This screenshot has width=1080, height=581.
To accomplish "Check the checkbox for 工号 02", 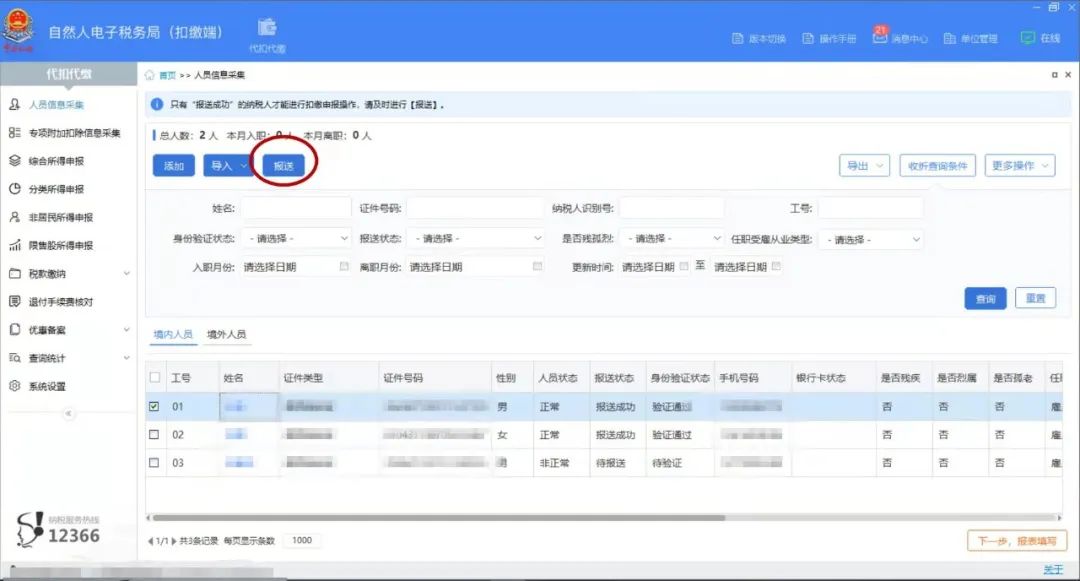I will point(155,435).
